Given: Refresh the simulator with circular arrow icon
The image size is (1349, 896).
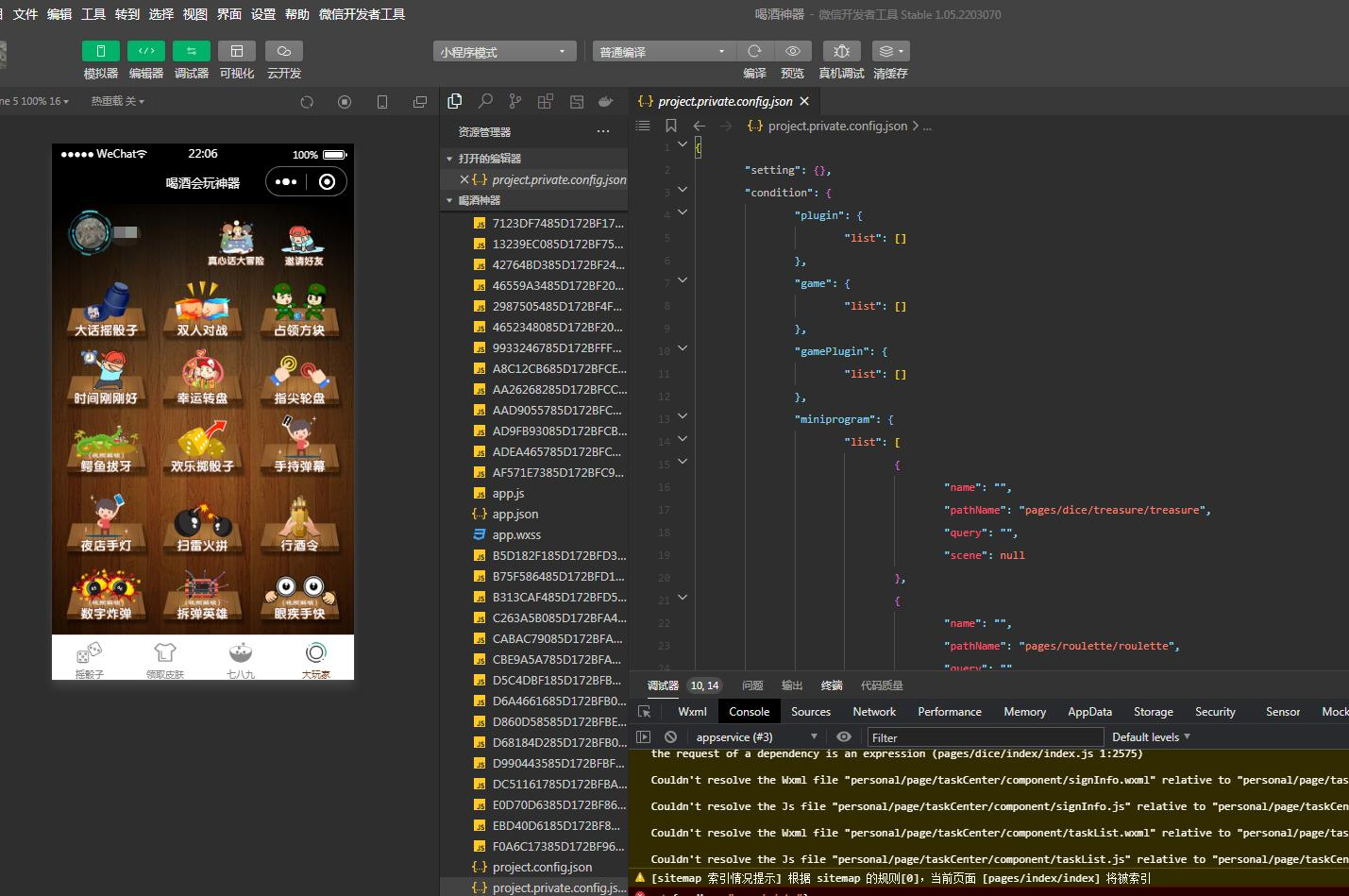Looking at the screenshot, I should pos(307,102).
